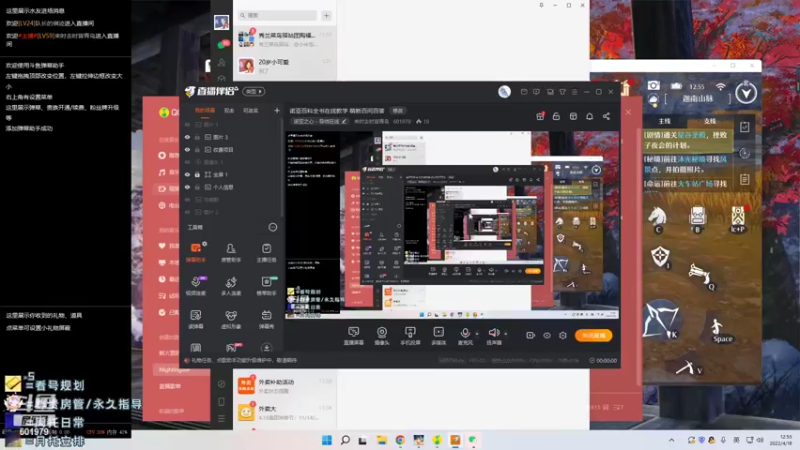Add a 手机投屏 phone mirroring source
Screen dimensions: 800x450
point(410,336)
